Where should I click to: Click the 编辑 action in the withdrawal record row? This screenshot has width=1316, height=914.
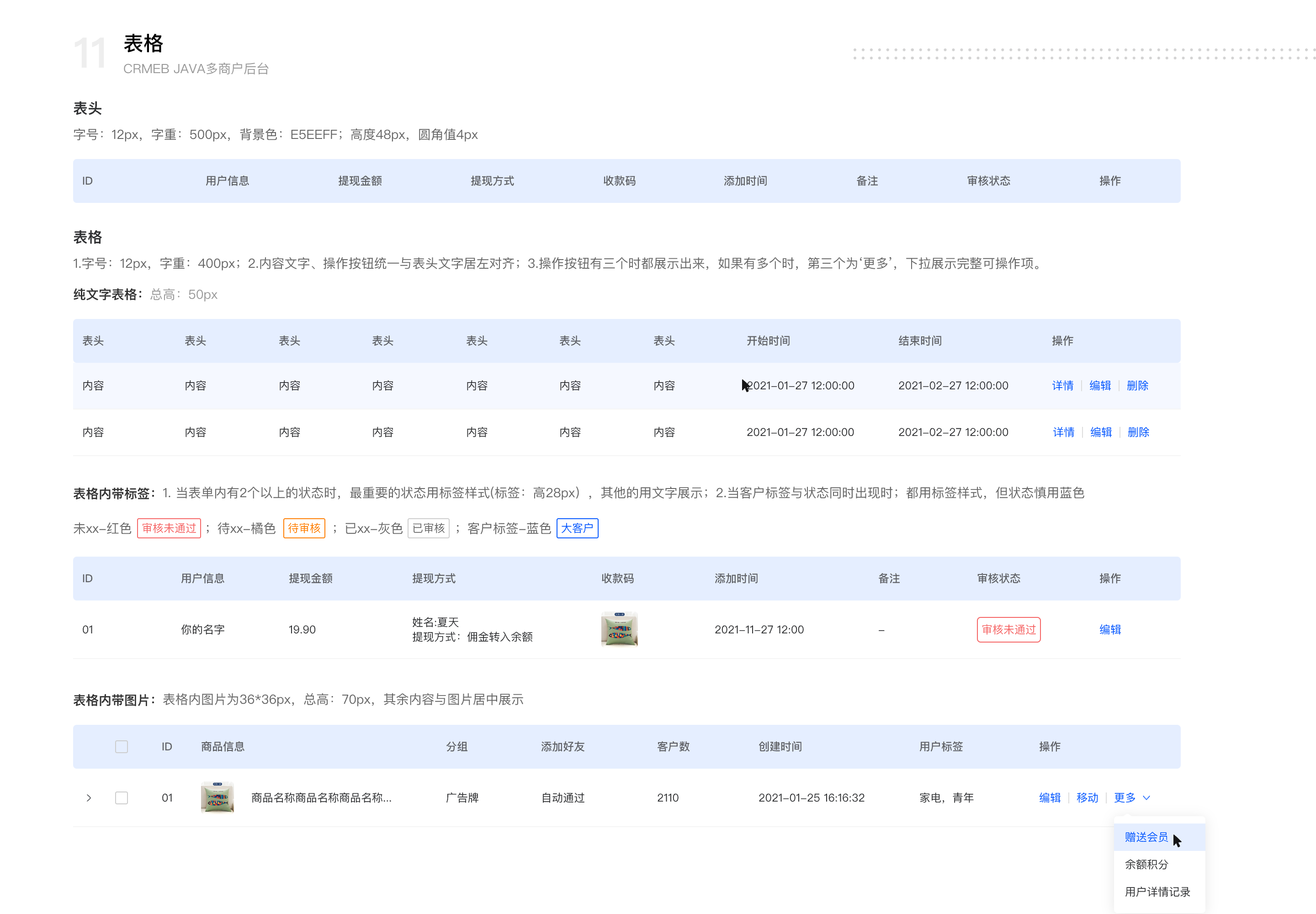[x=1110, y=629]
